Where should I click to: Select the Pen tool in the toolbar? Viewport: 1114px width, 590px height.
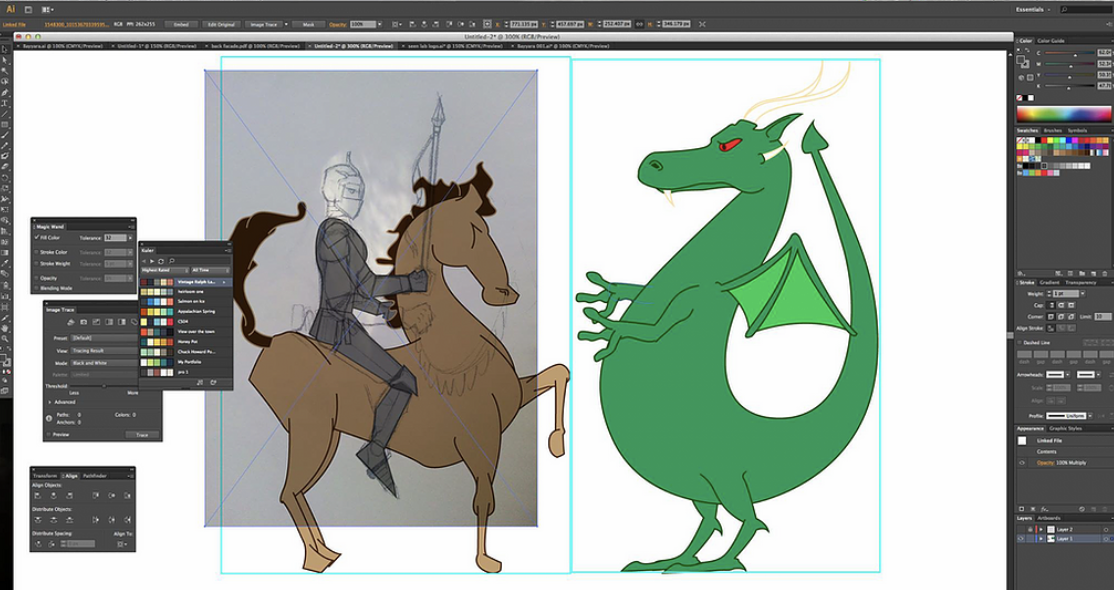[x=6, y=92]
